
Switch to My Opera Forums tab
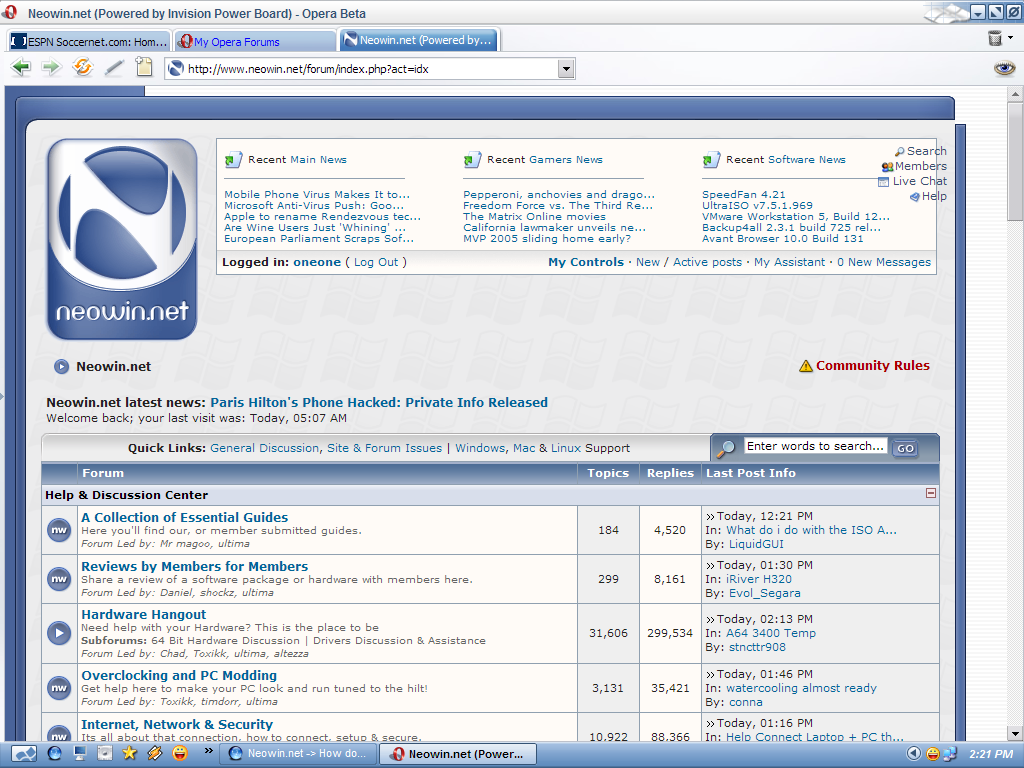(x=255, y=42)
